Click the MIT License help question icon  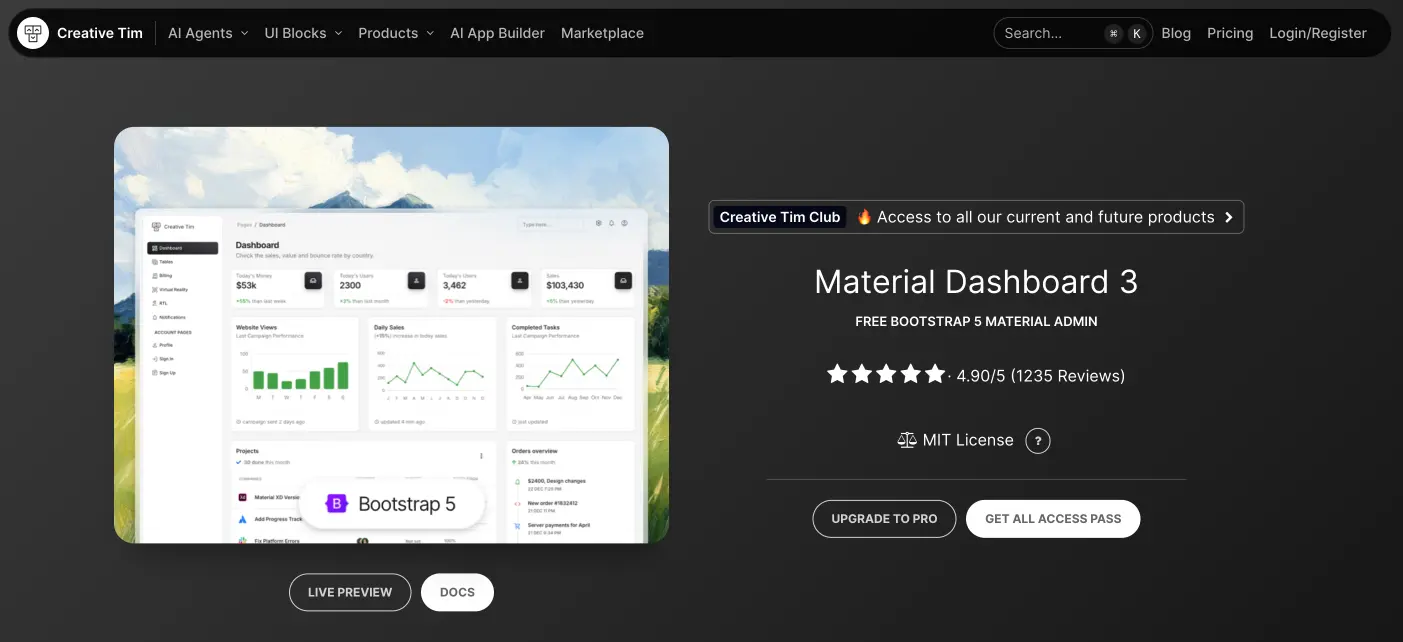point(1038,440)
